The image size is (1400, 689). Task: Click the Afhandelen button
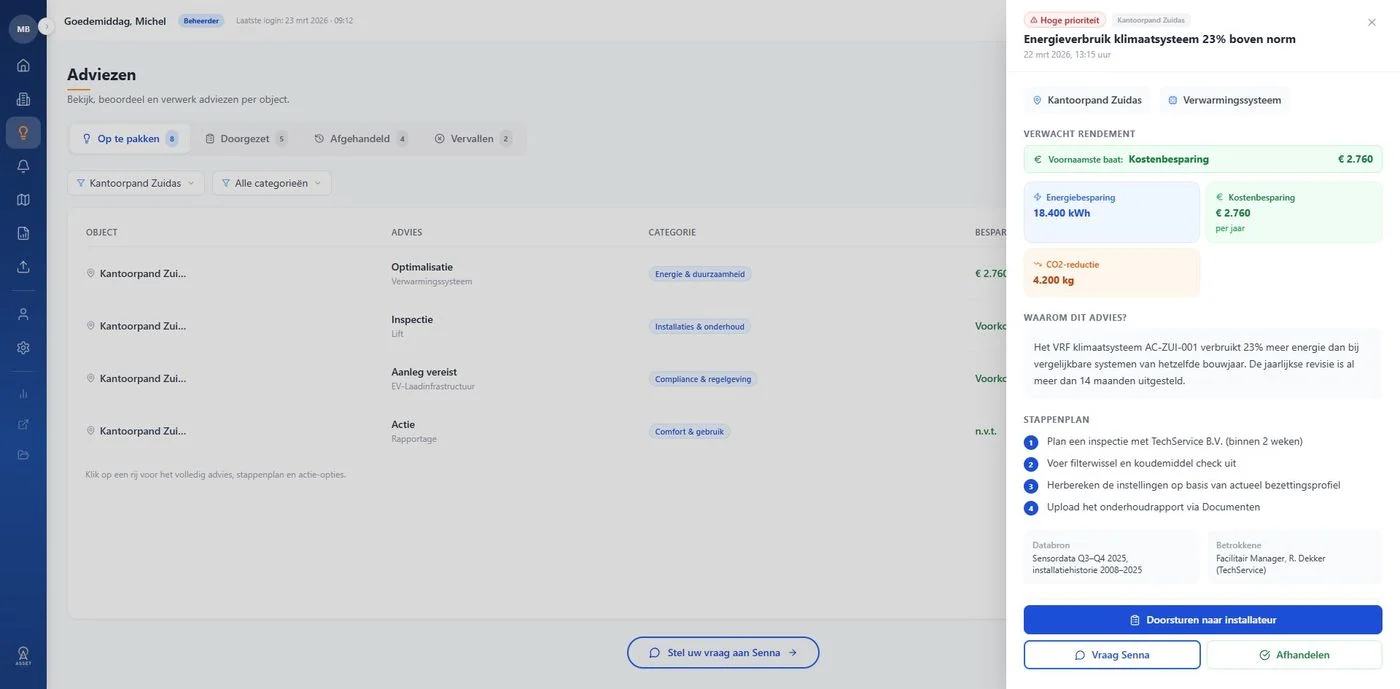(1294, 655)
